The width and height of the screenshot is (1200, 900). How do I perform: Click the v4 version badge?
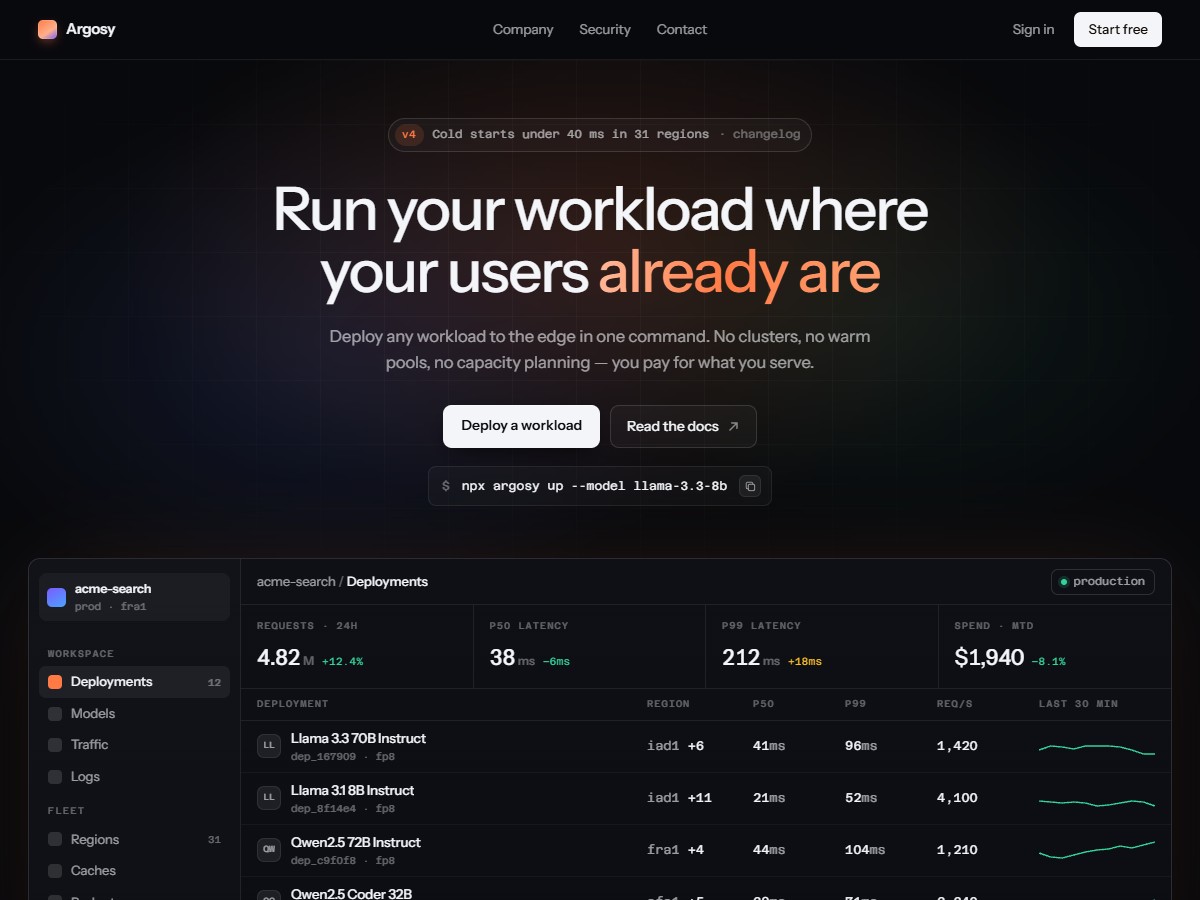[408, 134]
